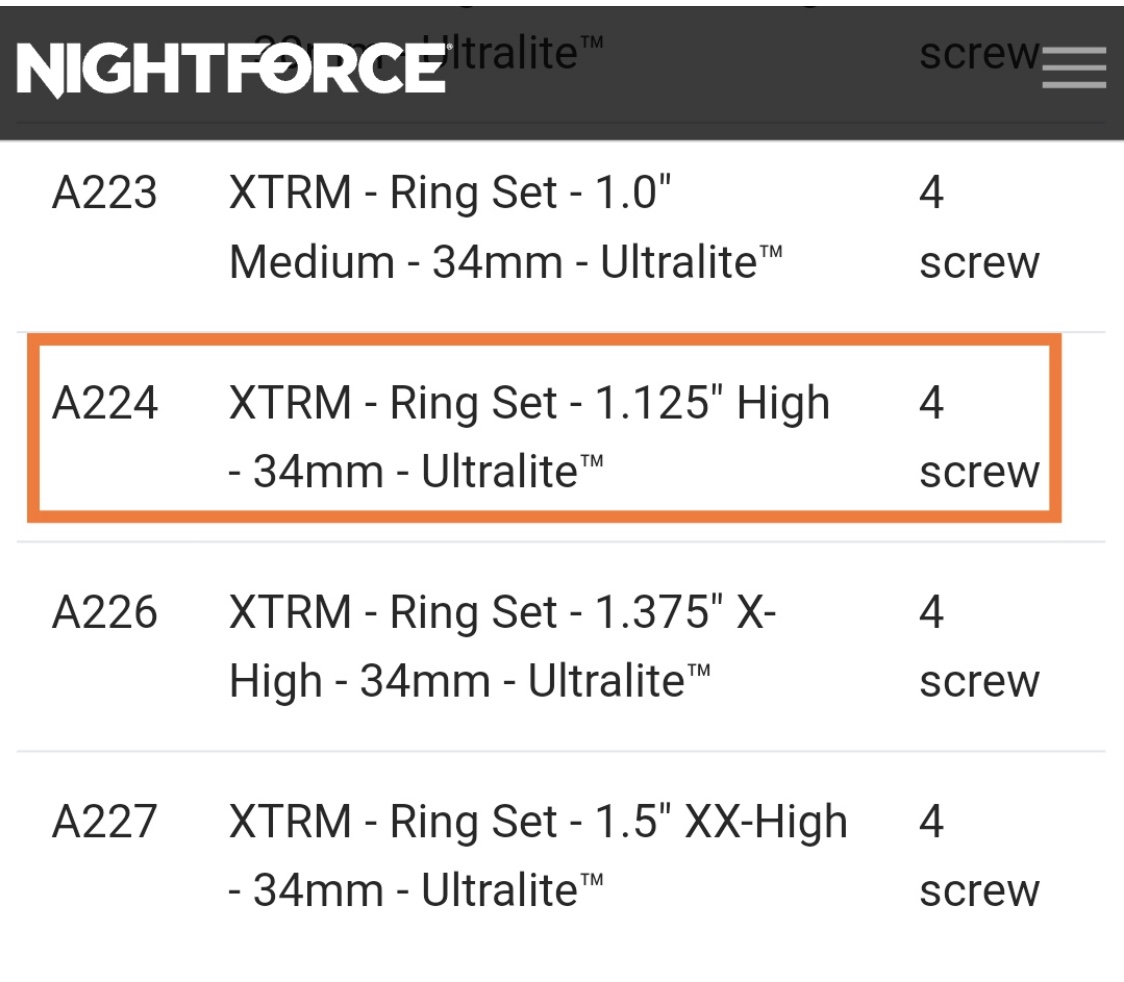Click "XTRM - Ring Set - 1.125" High" text
Image resolution: width=1124 pixels, height=982 pixels.
(529, 403)
